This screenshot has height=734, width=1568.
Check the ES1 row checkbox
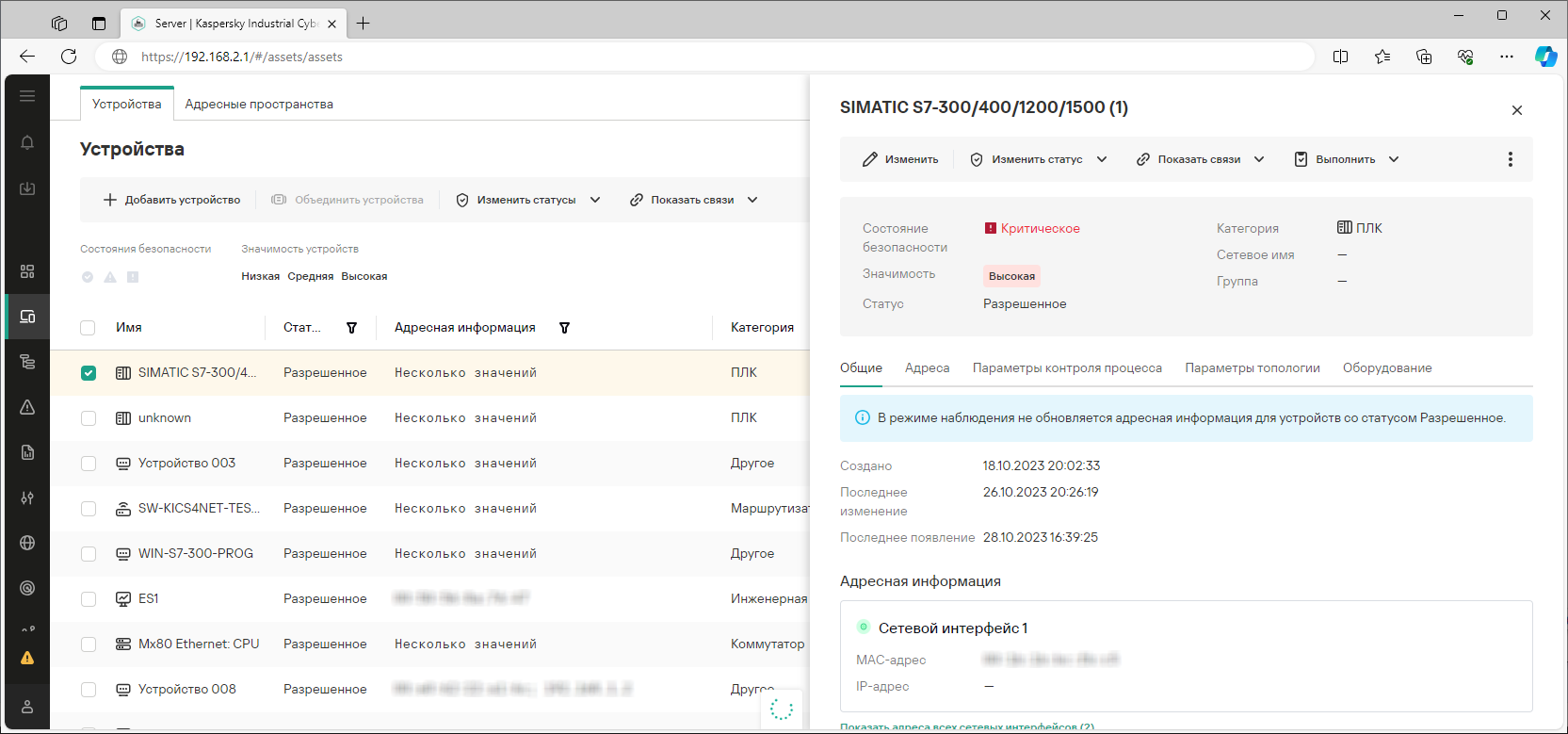pyautogui.click(x=89, y=599)
